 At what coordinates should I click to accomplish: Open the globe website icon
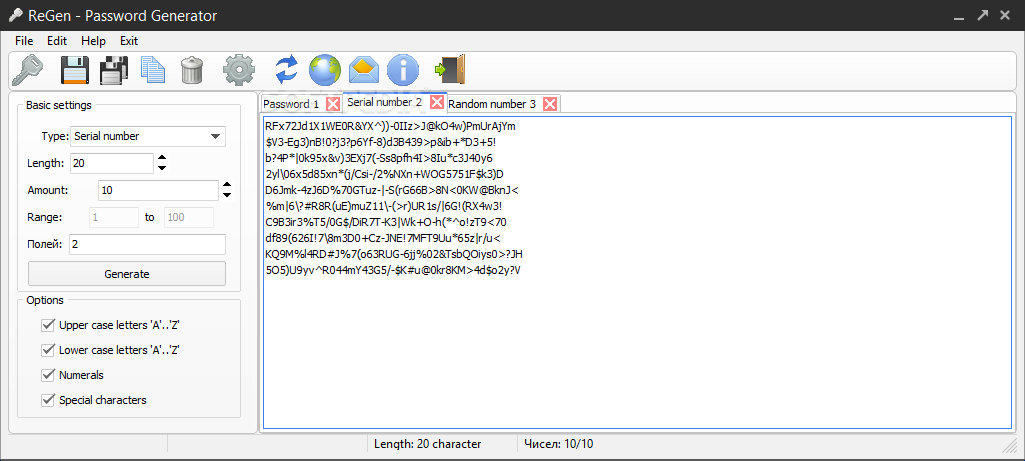[x=325, y=69]
